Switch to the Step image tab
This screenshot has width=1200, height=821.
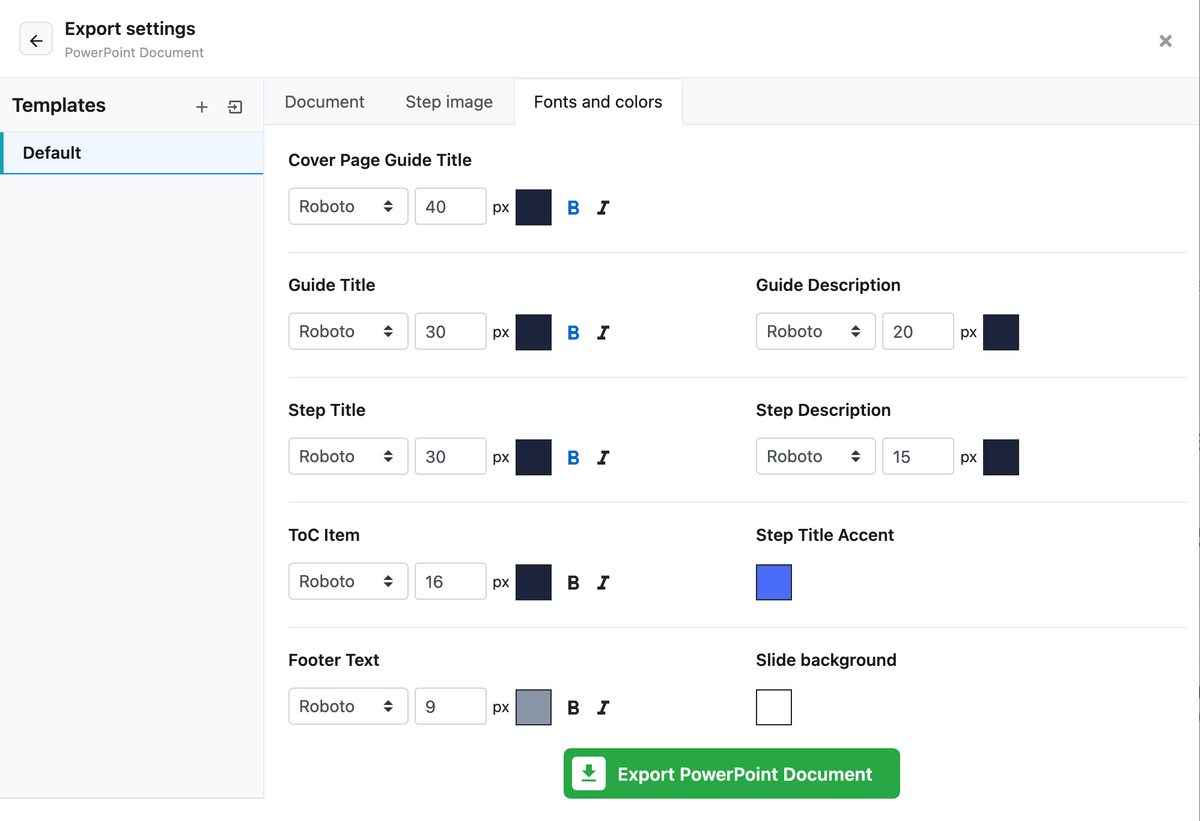coord(449,102)
